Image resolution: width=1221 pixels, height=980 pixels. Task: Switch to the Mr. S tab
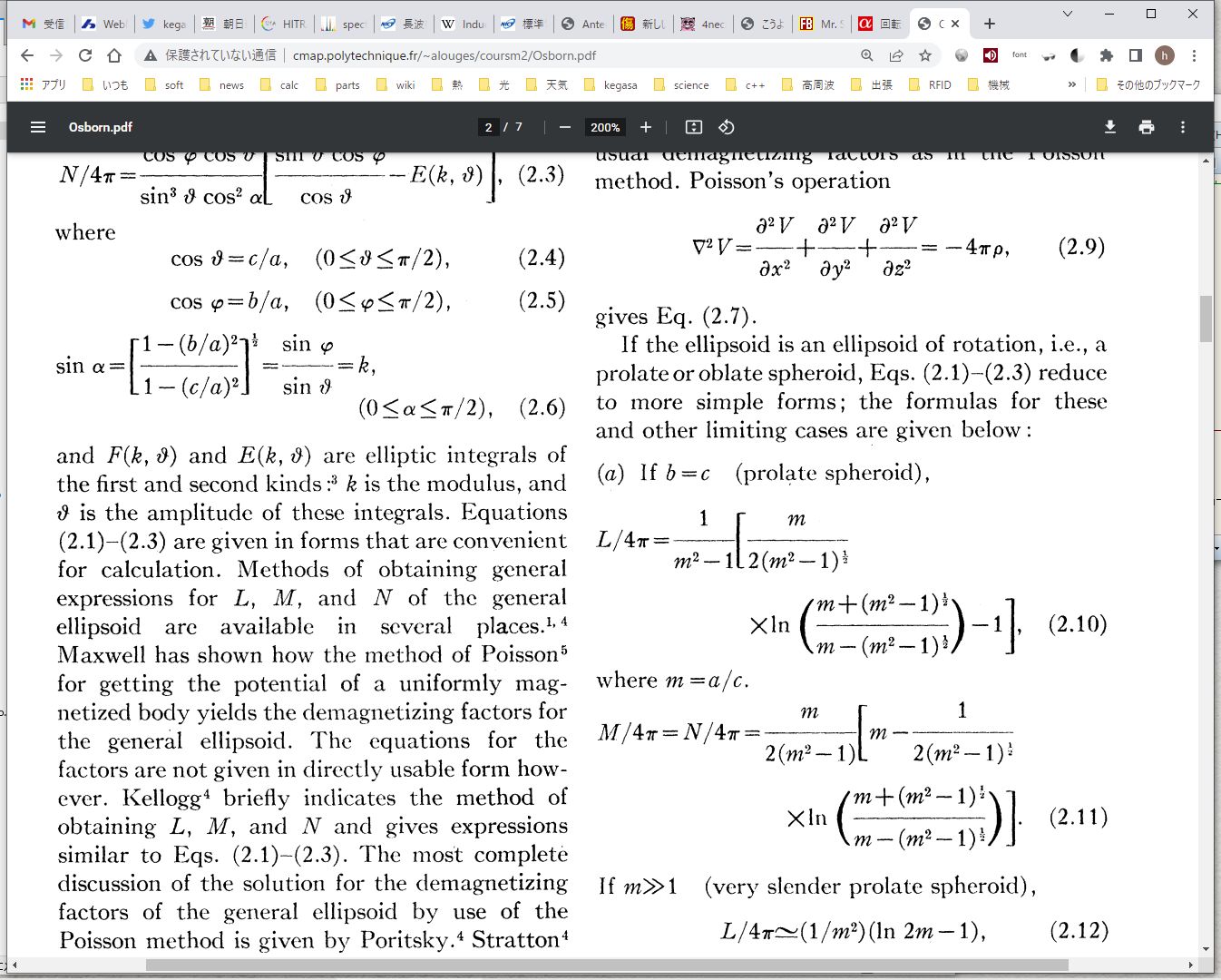(821, 24)
